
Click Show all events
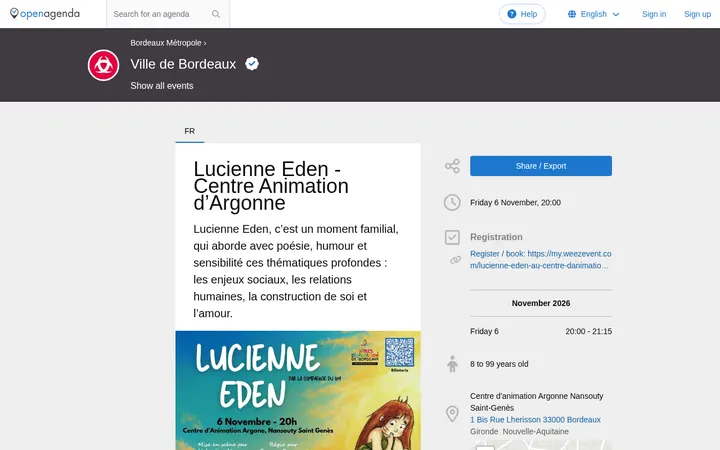coord(162,86)
